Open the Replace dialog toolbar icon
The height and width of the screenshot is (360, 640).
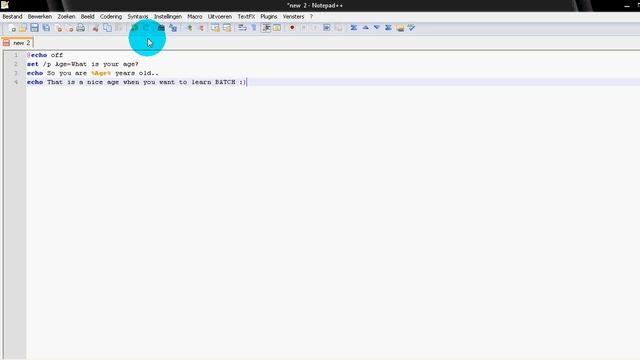pos(173,28)
